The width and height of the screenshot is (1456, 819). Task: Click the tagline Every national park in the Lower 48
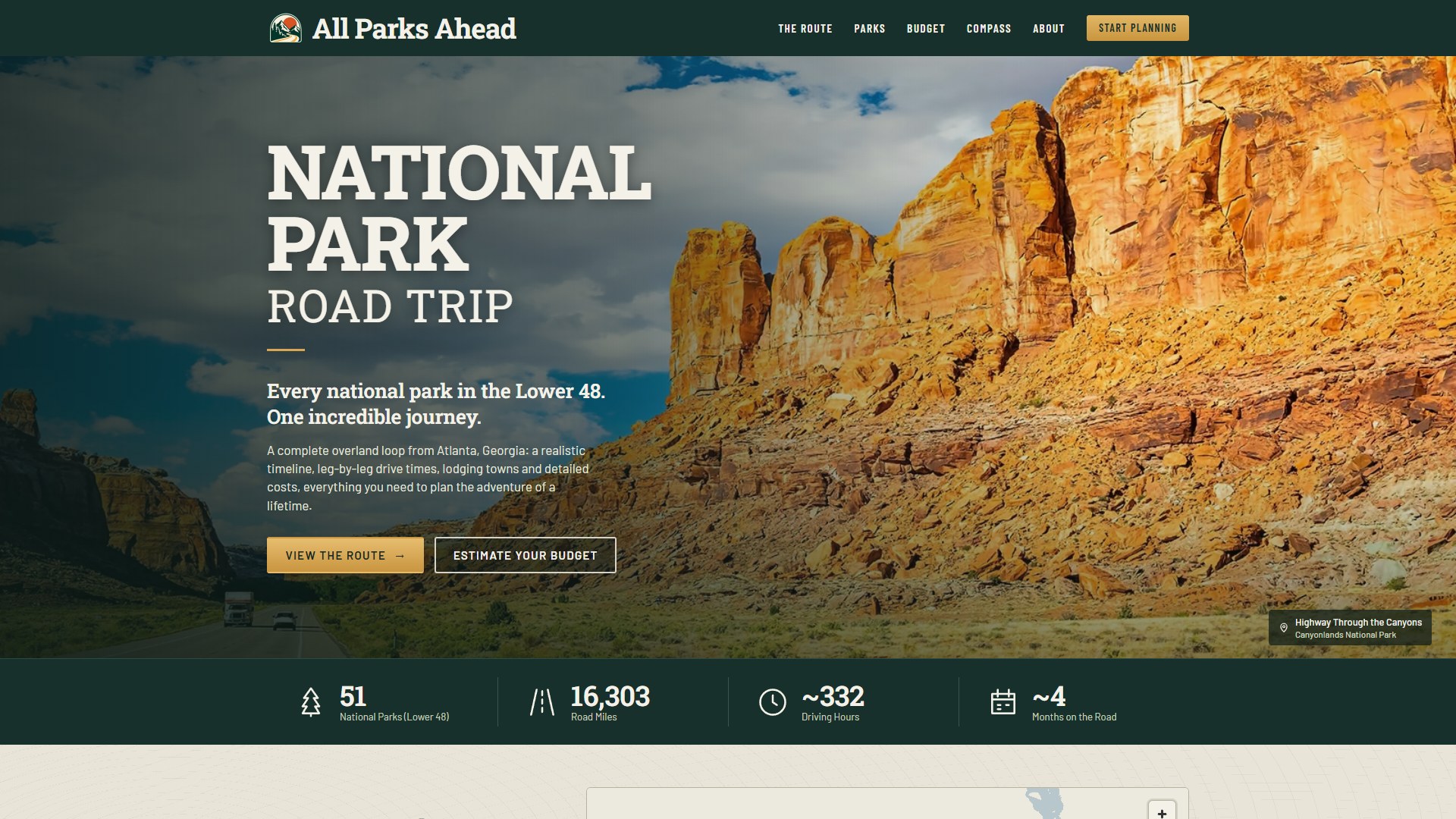click(435, 391)
